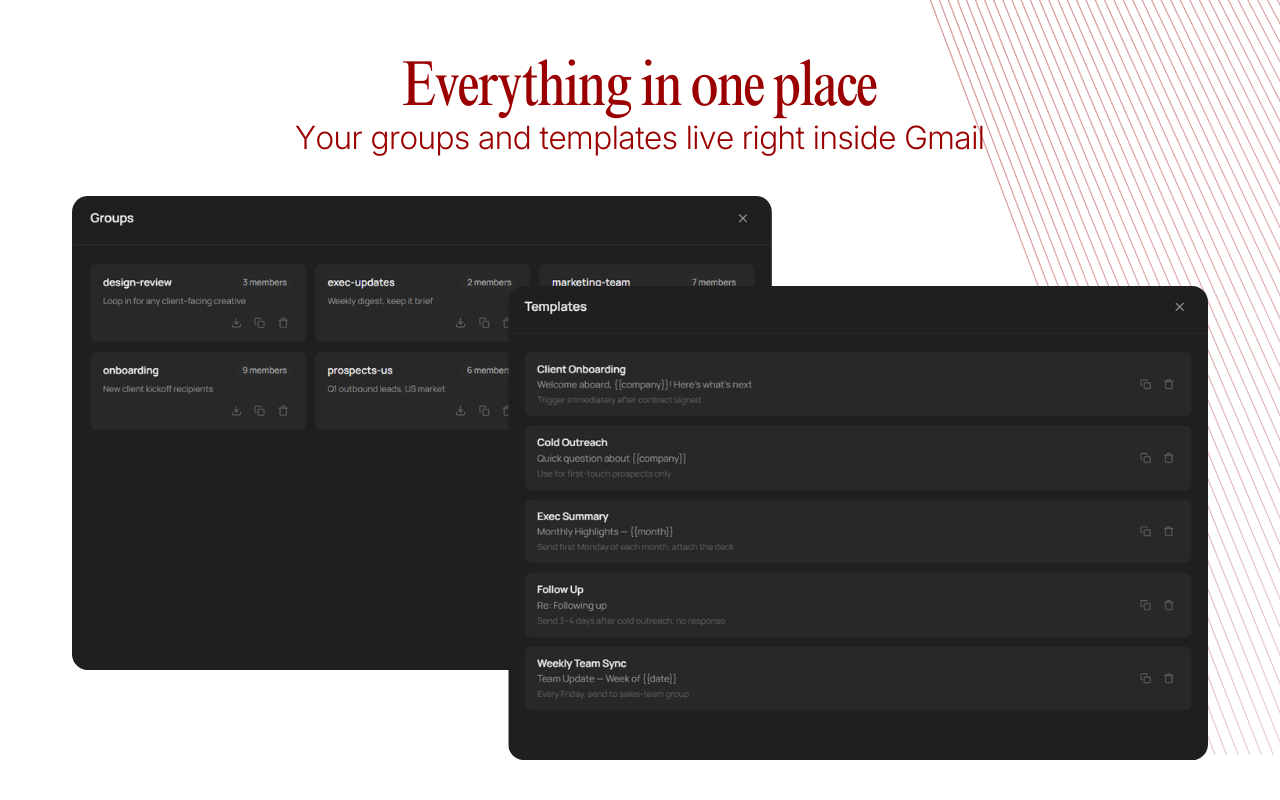Export the design-review group

point(236,322)
